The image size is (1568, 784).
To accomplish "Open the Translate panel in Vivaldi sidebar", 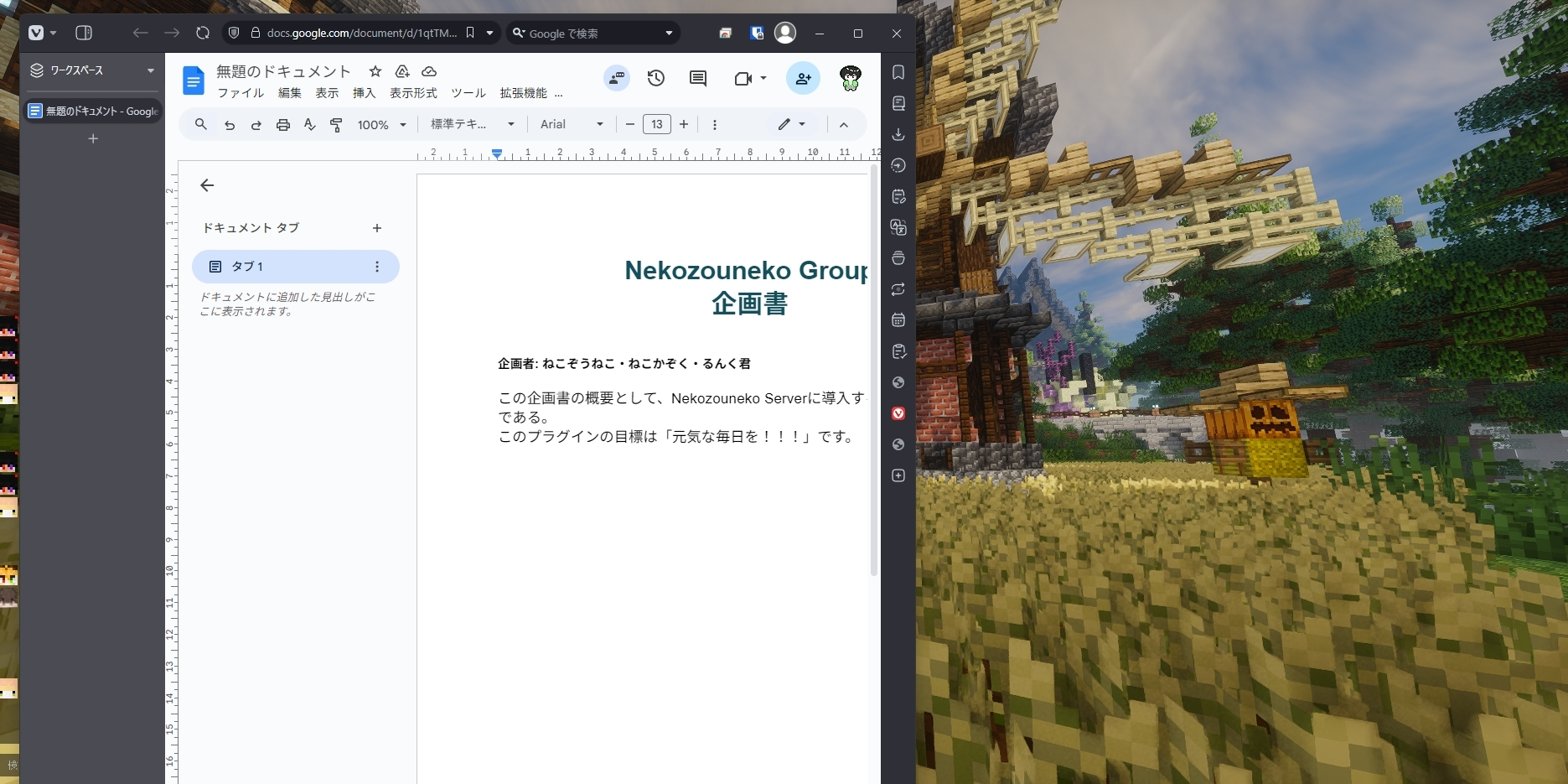I will pyautogui.click(x=898, y=227).
